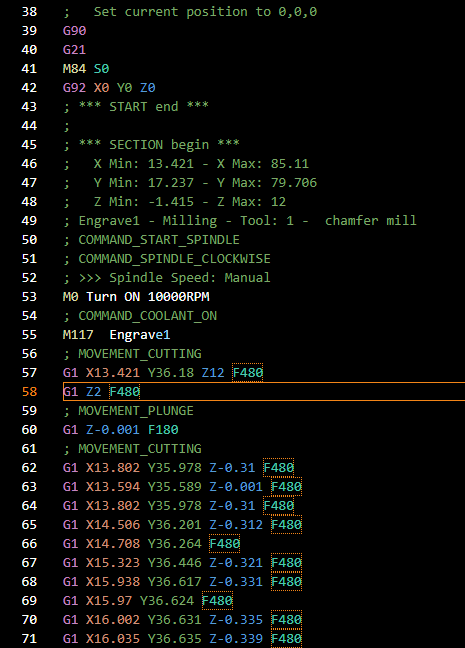Click the comment 'Set current position to 0,0,0'
465x648 pixels.
click(205, 12)
